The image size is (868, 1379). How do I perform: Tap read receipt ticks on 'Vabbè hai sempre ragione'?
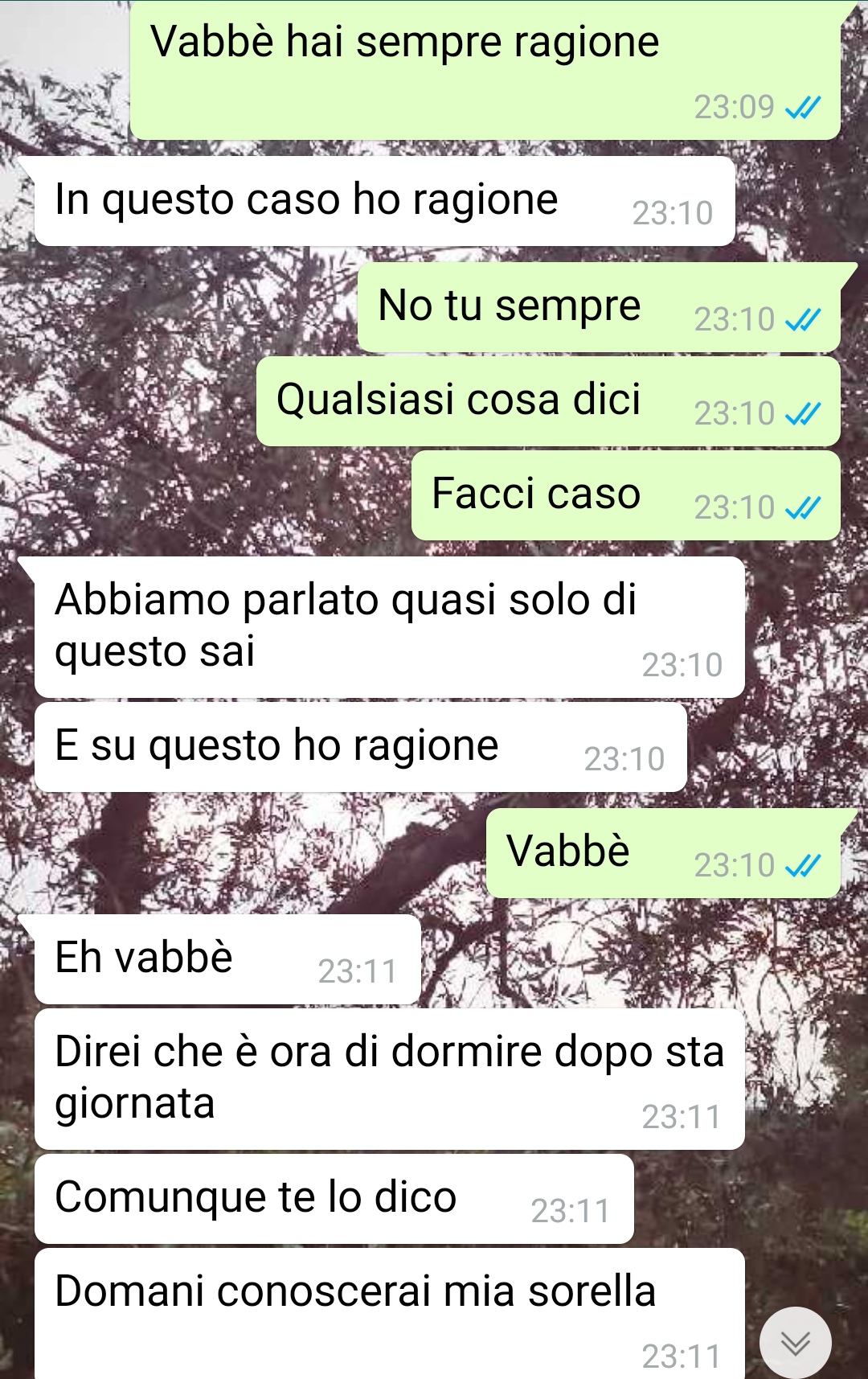(x=803, y=107)
